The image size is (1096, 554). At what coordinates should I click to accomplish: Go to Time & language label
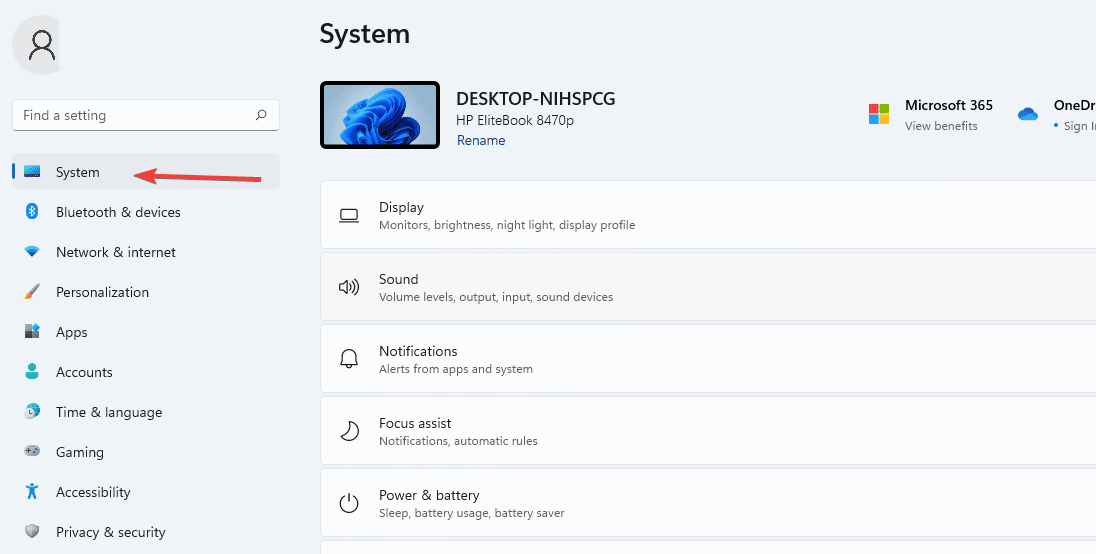click(x=109, y=412)
